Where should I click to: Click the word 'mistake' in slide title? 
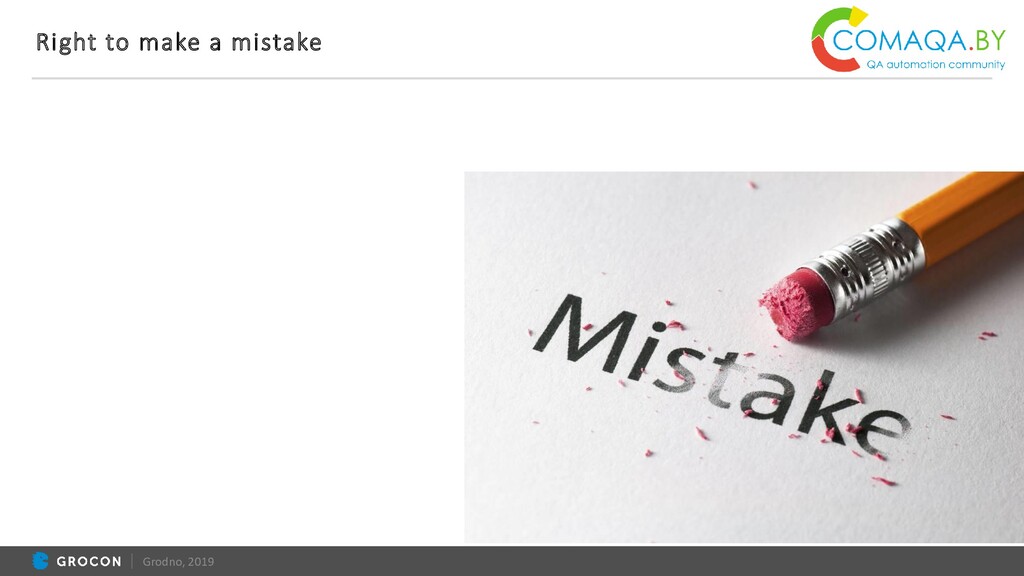point(276,42)
